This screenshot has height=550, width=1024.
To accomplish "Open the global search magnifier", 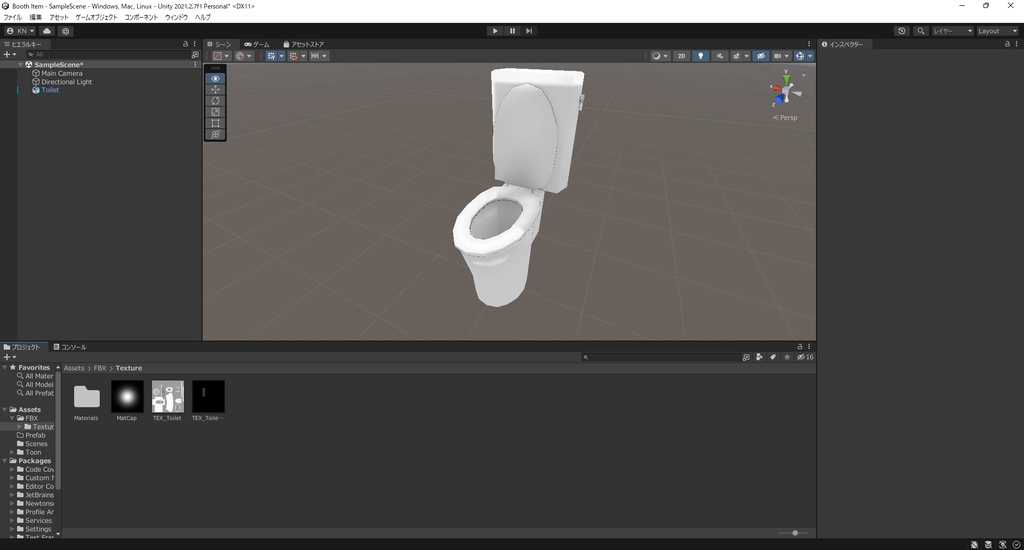I will point(921,31).
